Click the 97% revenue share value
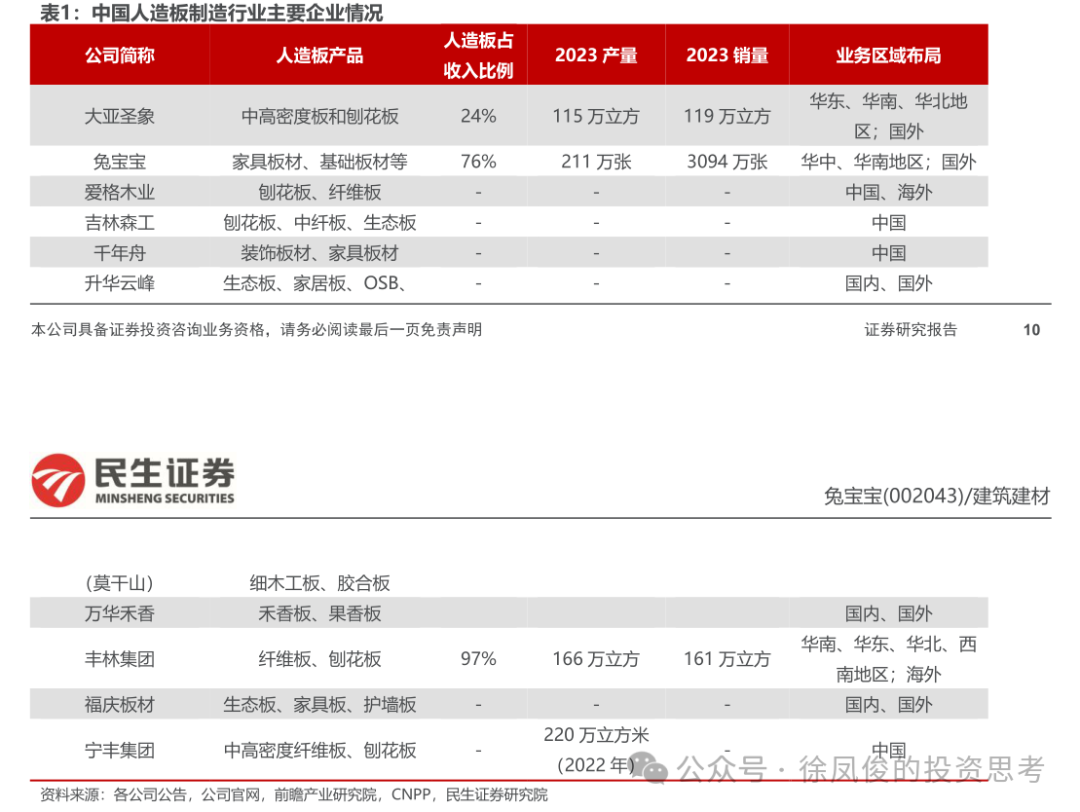This screenshot has width=1080, height=812. [x=479, y=659]
